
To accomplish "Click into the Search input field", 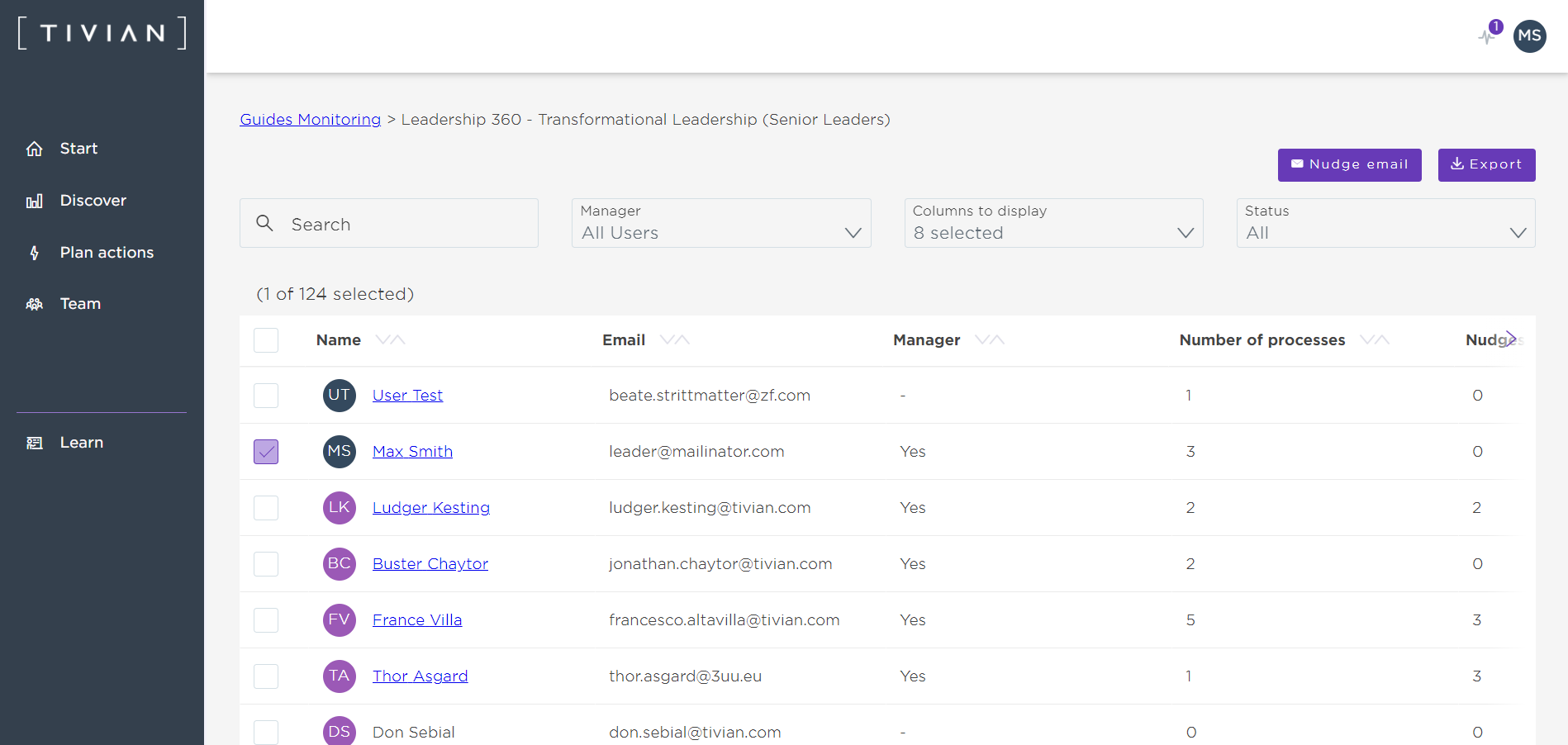I will pos(389,223).
